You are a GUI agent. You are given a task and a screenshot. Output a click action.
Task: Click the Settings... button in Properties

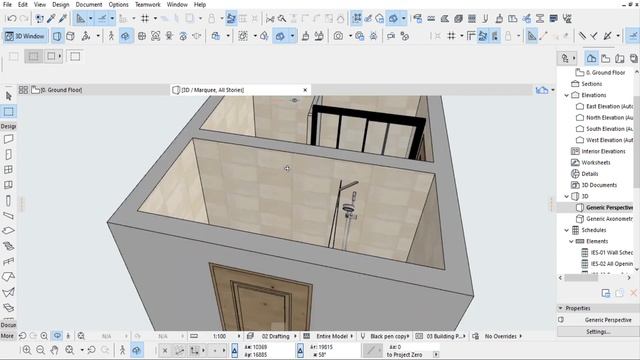click(x=598, y=332)
